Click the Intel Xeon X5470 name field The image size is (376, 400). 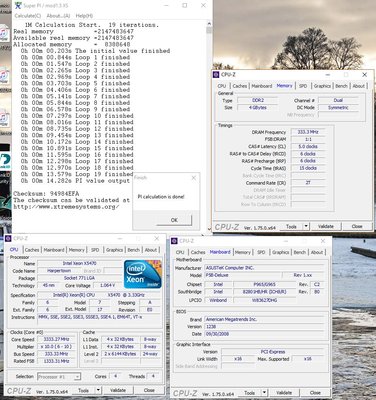click(79, 264)
